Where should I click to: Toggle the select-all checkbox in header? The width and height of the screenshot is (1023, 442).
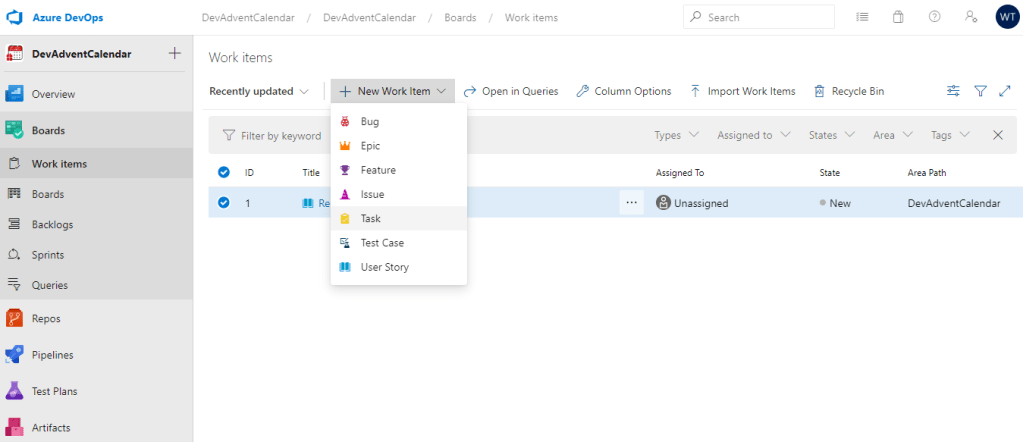pyautogui.click(x=224, y=172)
